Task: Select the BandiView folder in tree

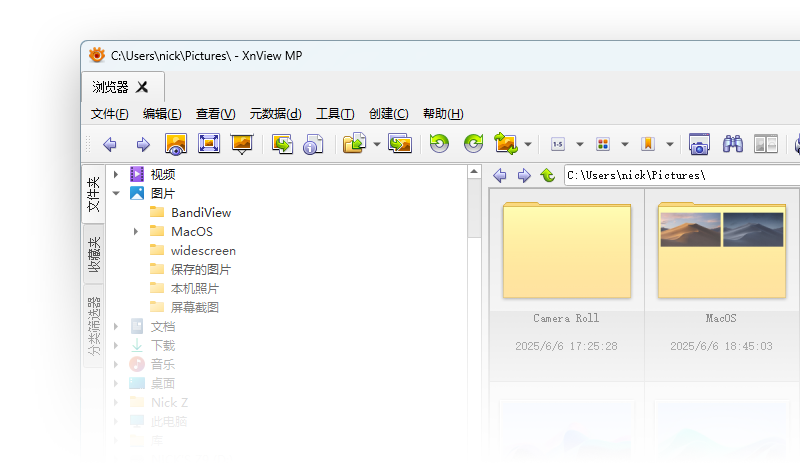Action: (201, 213)
